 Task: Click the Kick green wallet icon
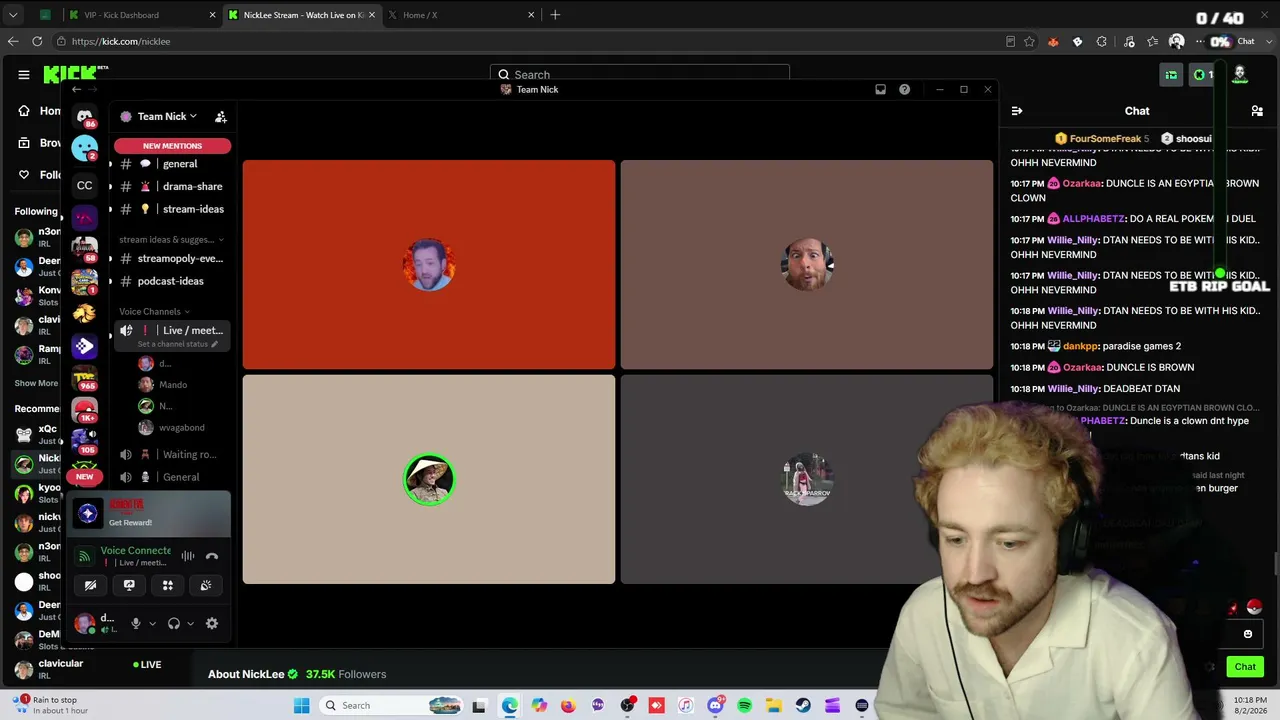1171,75
